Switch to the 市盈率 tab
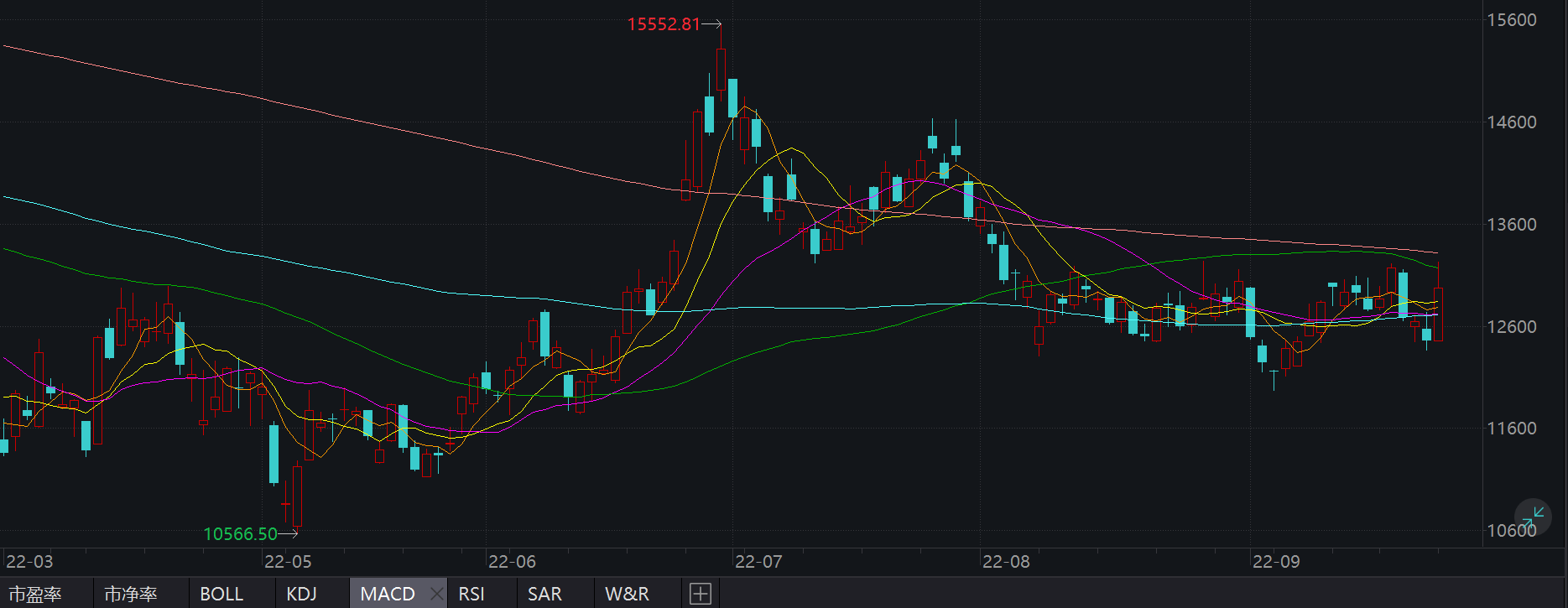Viewport: 1568px width, 608px height. coord(35,594)
